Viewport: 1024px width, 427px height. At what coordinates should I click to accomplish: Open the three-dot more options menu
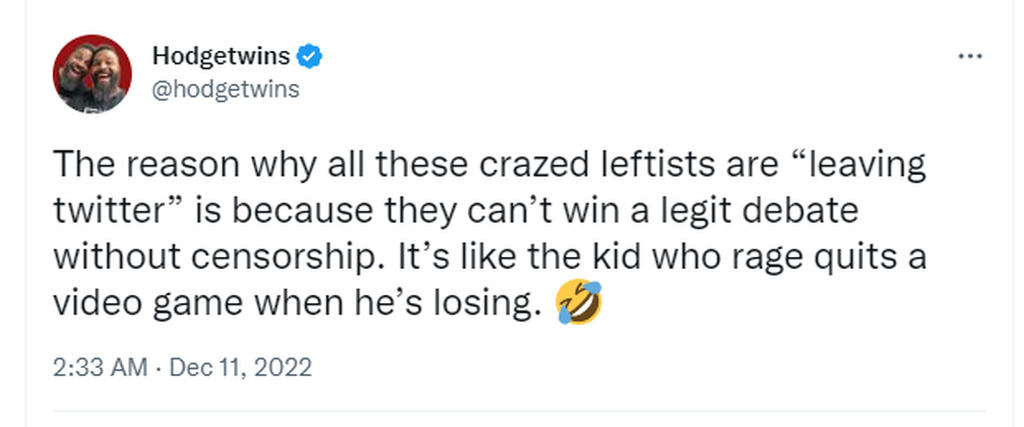pyautogui.click(x=970, y=57)
